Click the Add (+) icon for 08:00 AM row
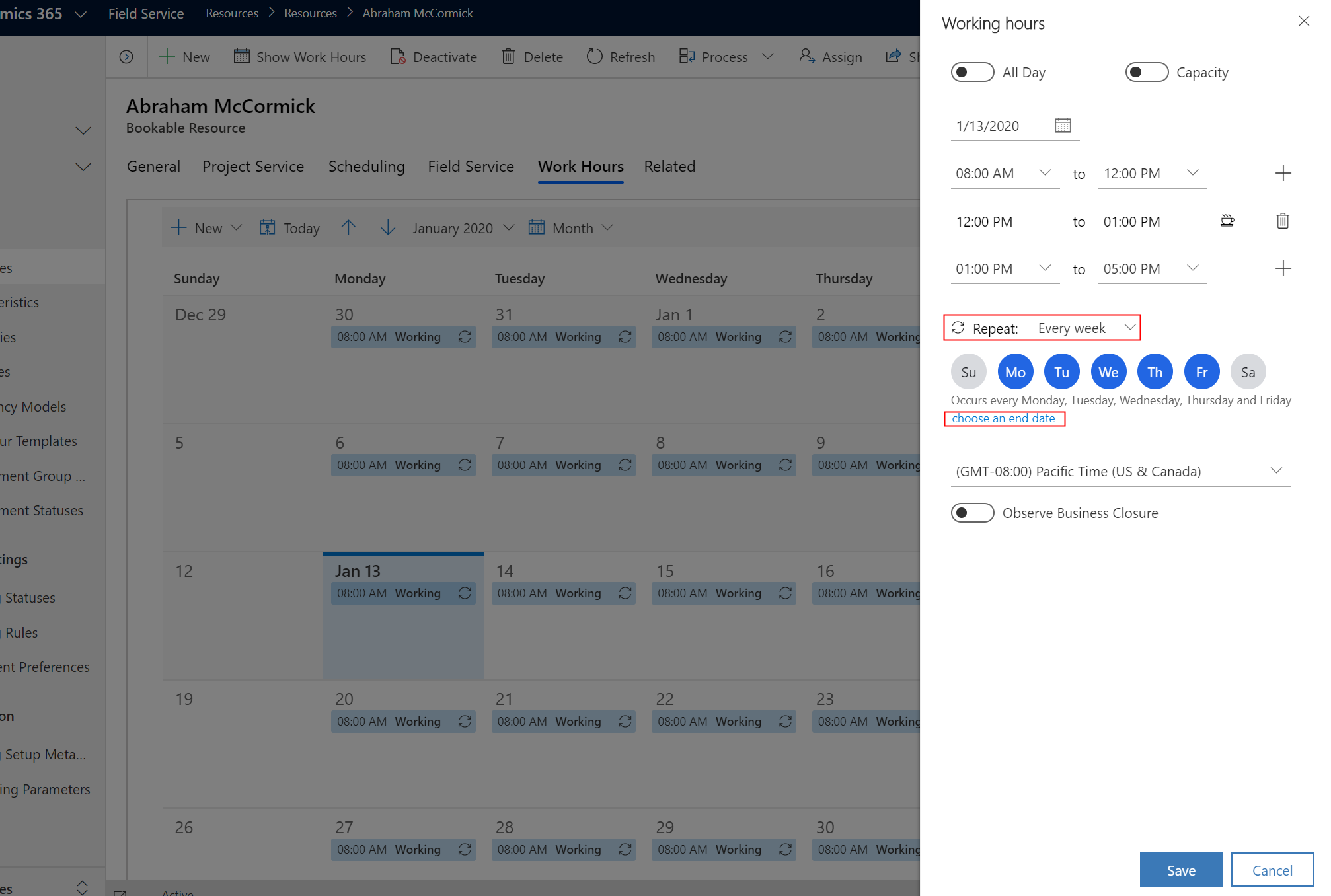1331x896 pixels. click(1283, 172)
